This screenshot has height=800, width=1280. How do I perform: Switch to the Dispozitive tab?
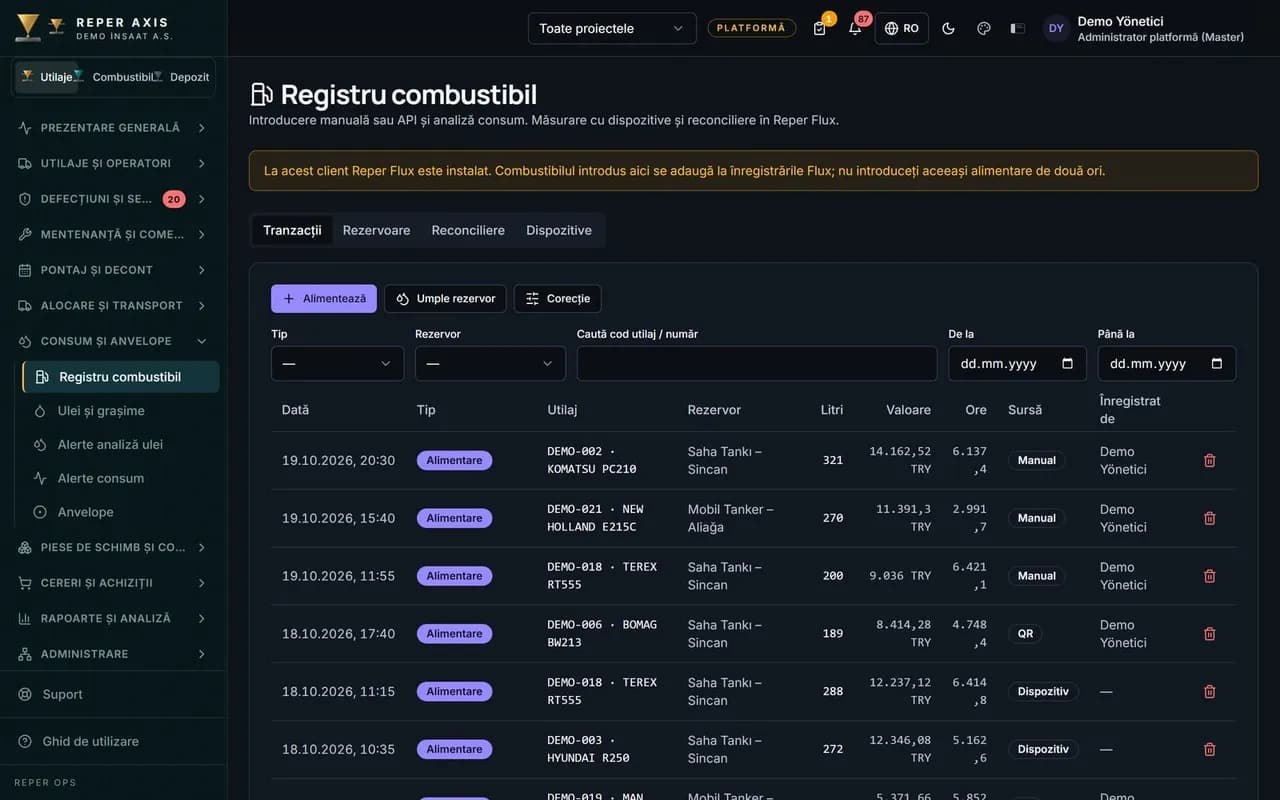(x=559, y=230)
